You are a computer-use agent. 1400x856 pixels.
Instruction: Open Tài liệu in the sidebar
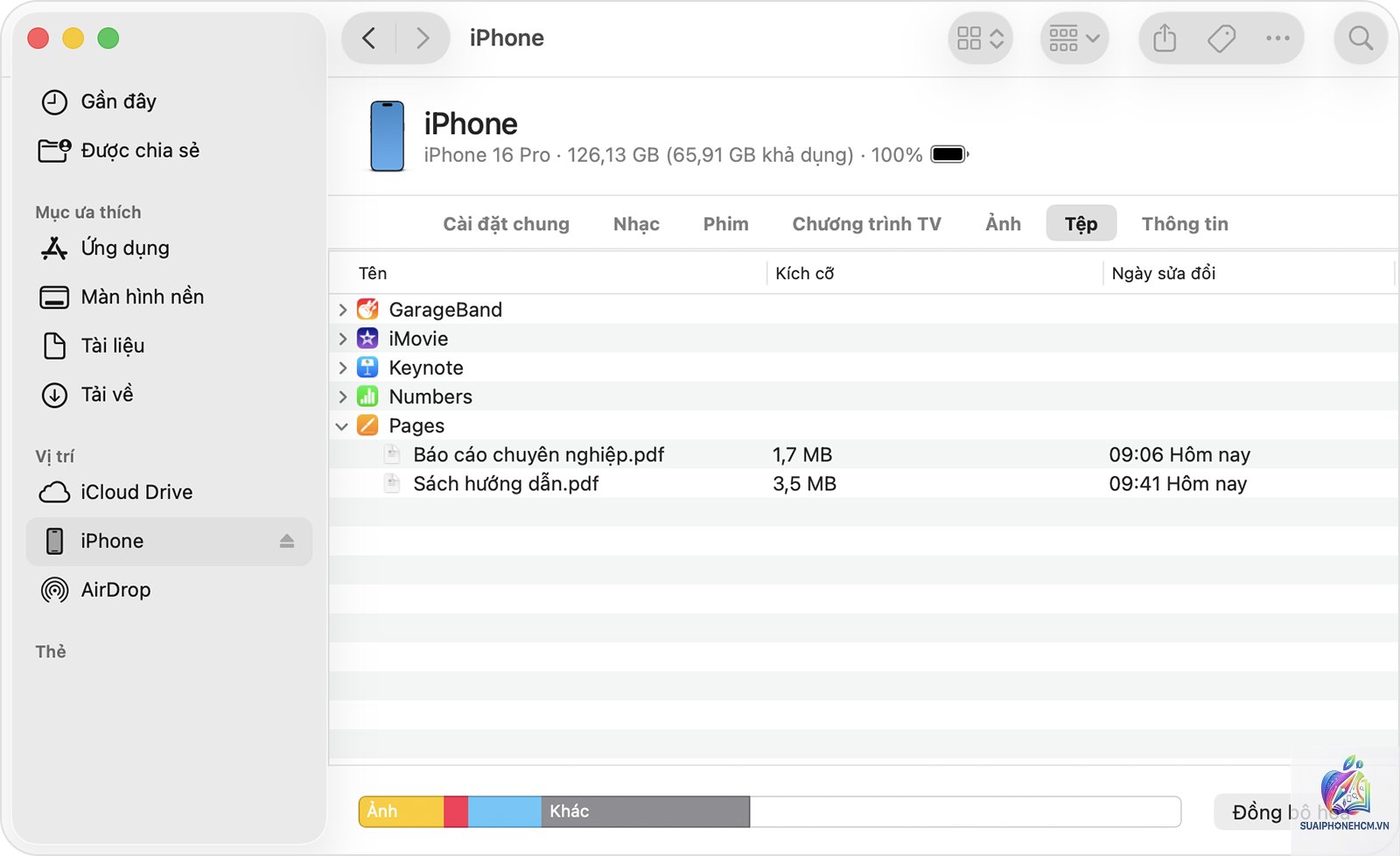pos(92,347)
